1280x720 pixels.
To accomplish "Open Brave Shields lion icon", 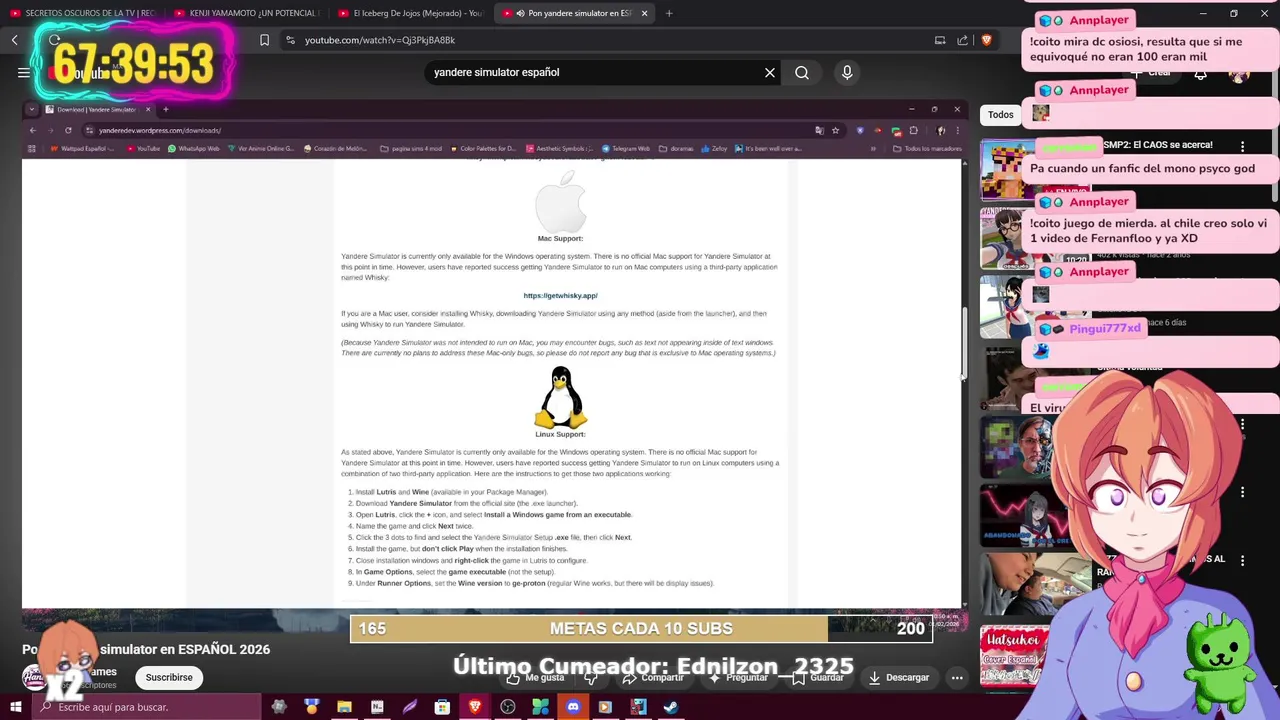I will pos(986,40).
